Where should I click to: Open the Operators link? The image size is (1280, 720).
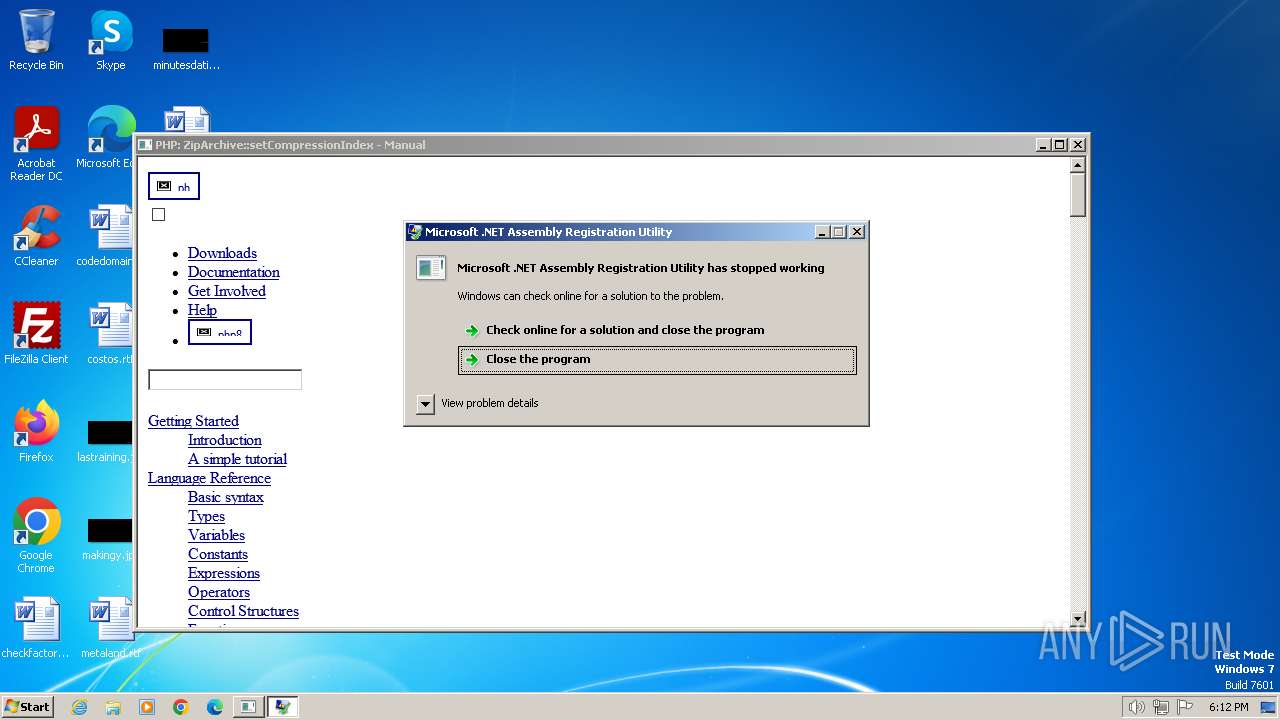pos(219,592)
